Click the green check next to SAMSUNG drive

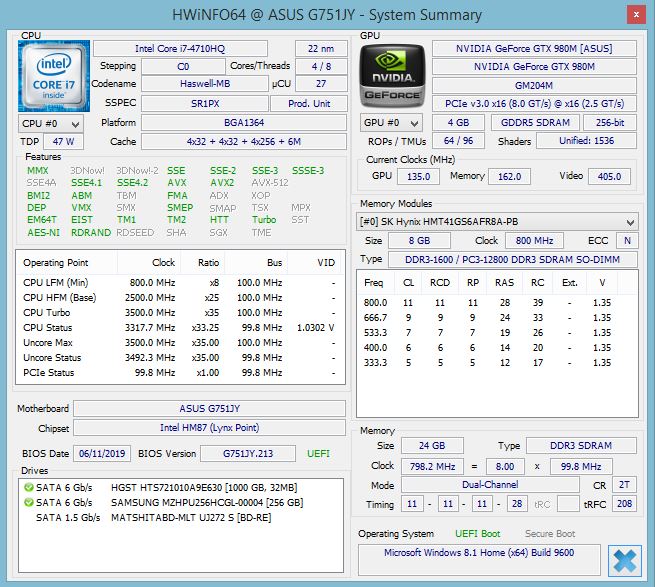click(x=29, y=503)
